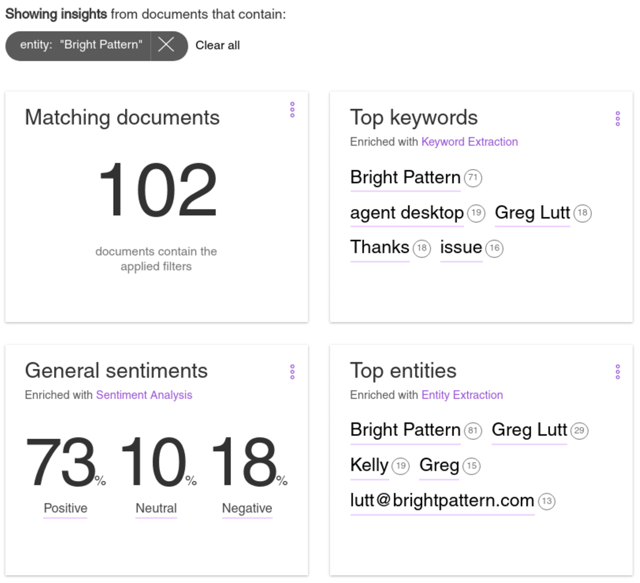
Task: Open General sentiments card options menu
Action: 292,372
